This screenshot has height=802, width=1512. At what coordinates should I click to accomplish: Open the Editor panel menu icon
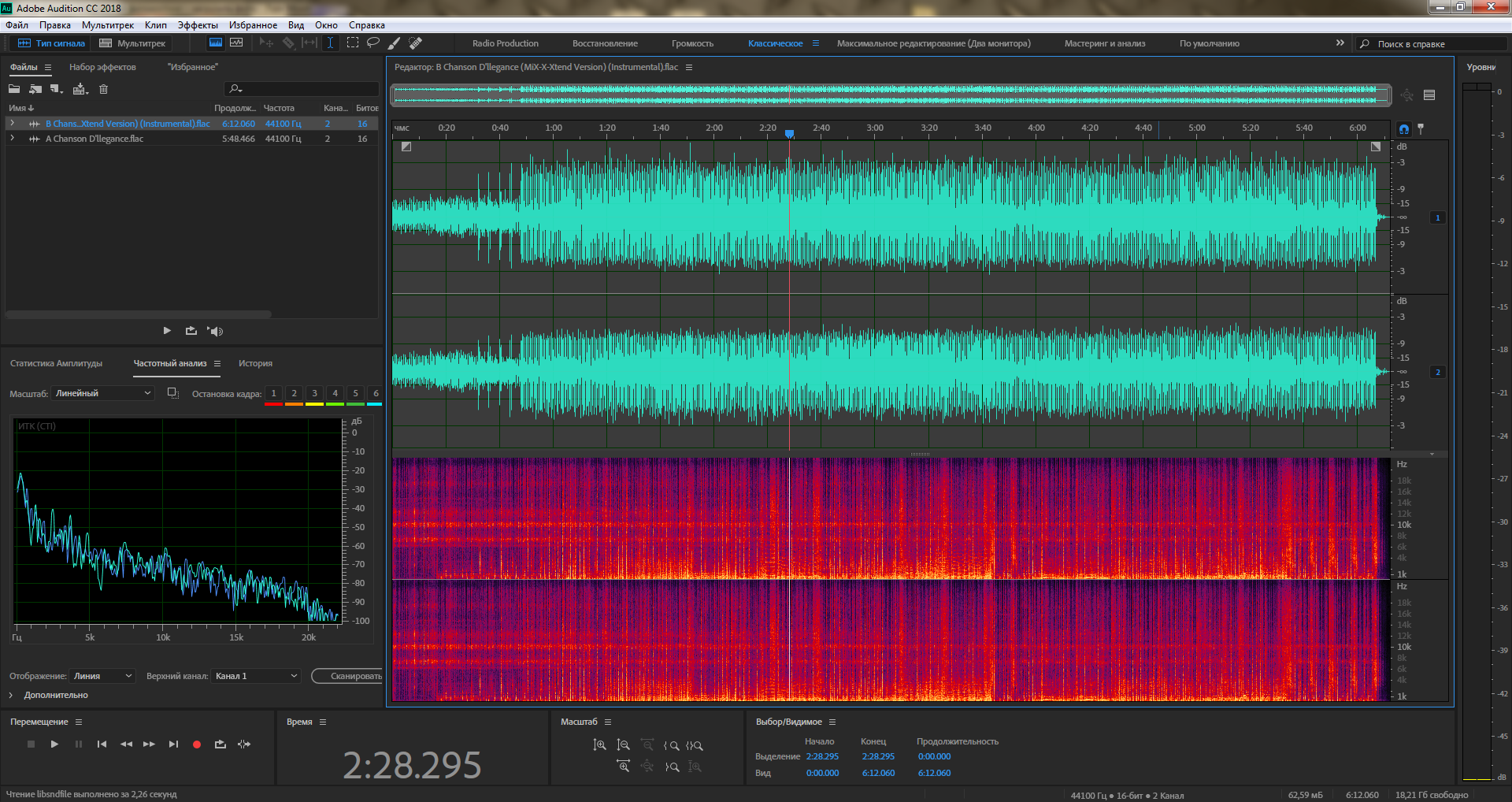[689, 67]
